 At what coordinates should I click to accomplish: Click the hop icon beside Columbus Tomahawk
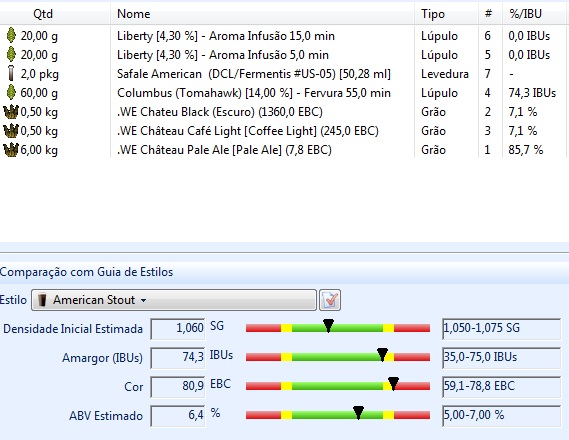pos(12,92)
